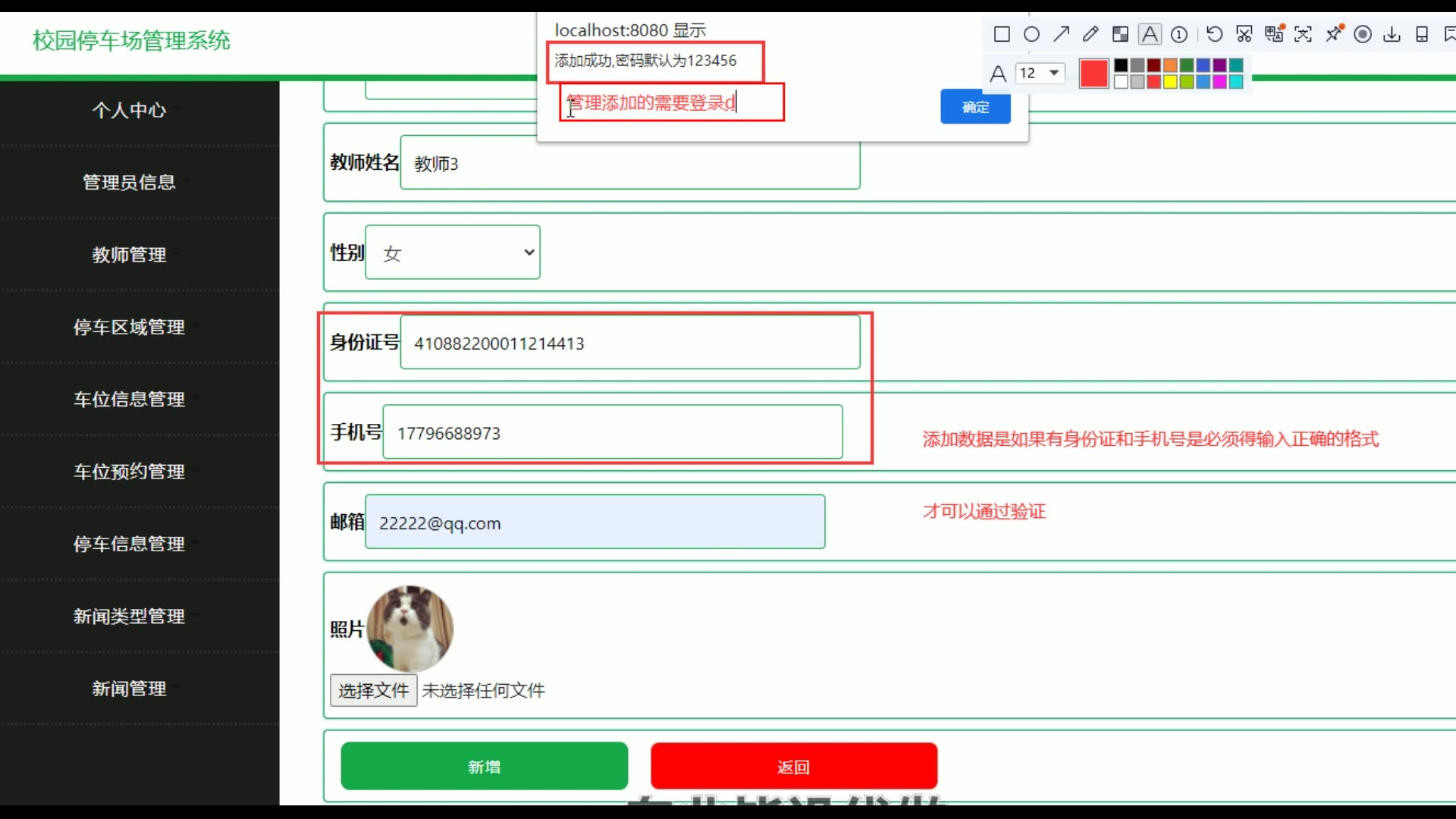Select the ellipse annotation tool
This screenshot has height=819, width=1456.
[x=1031, y=34]
